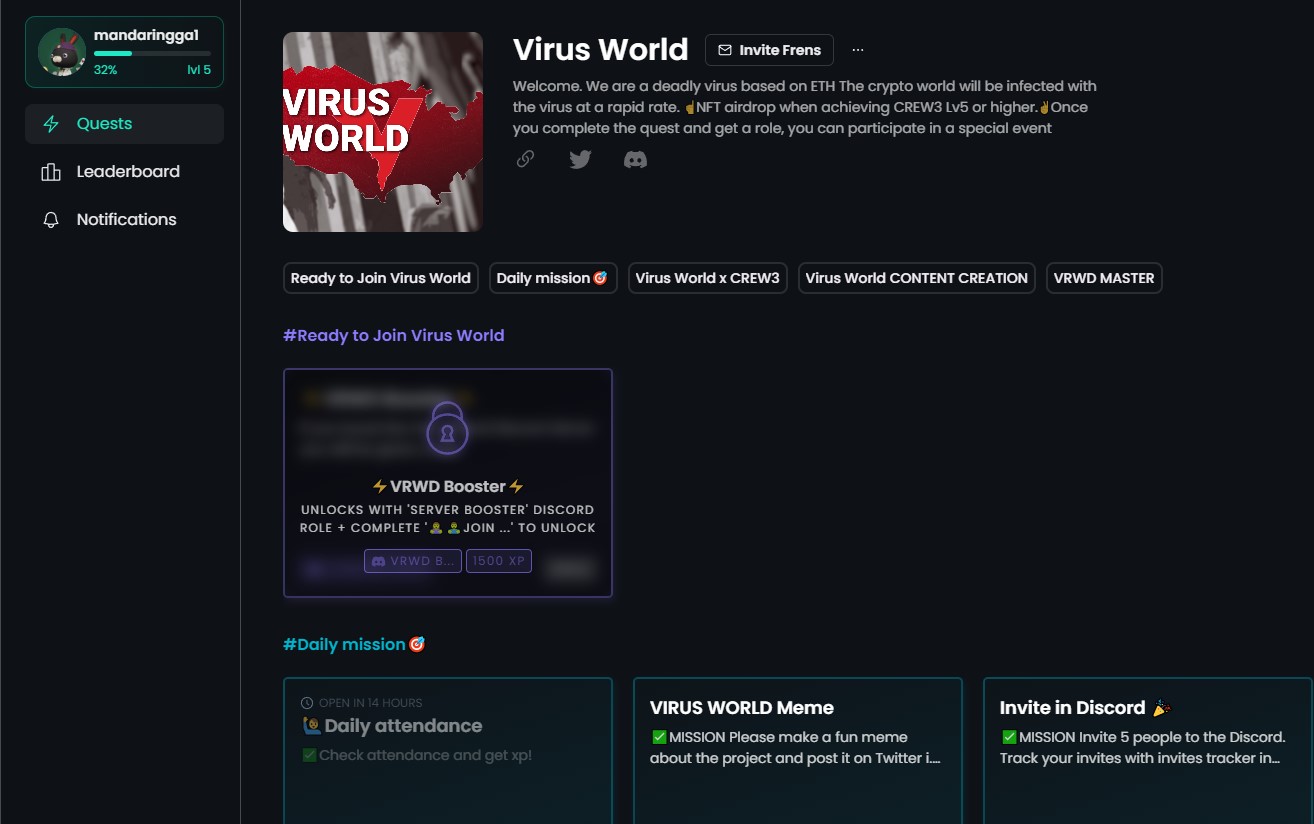1314x824 pixels.
Task: Click the 32% progress label
Action: coord(105,70)
